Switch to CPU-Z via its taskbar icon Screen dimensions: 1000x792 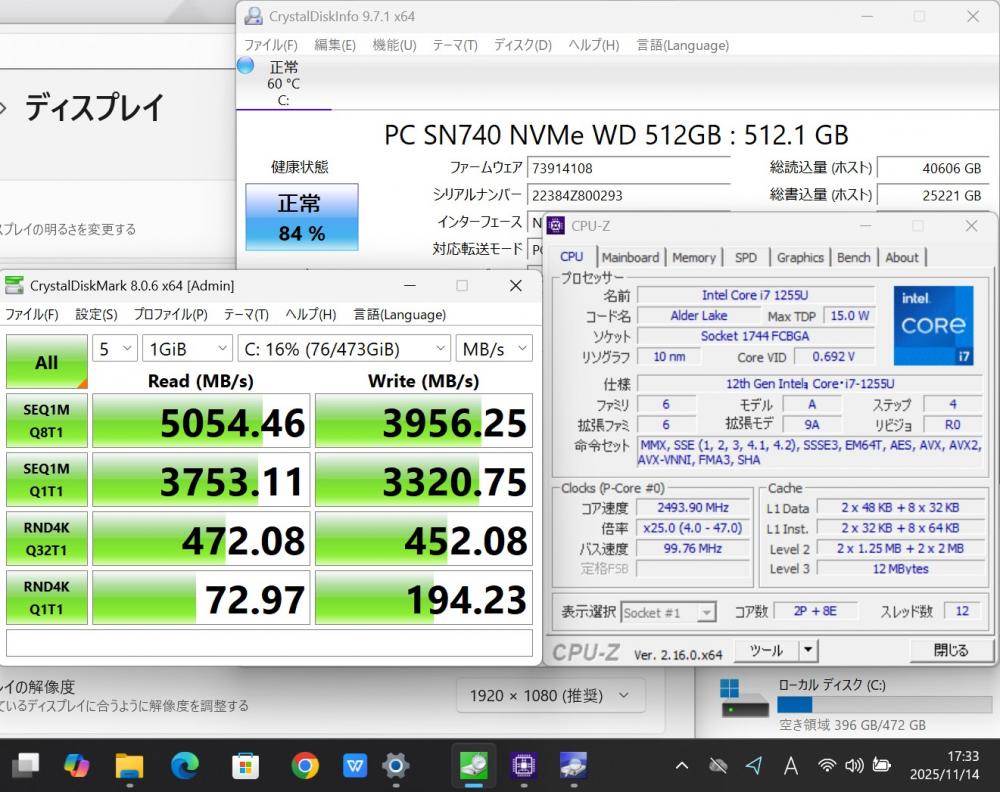coord(524,765)
